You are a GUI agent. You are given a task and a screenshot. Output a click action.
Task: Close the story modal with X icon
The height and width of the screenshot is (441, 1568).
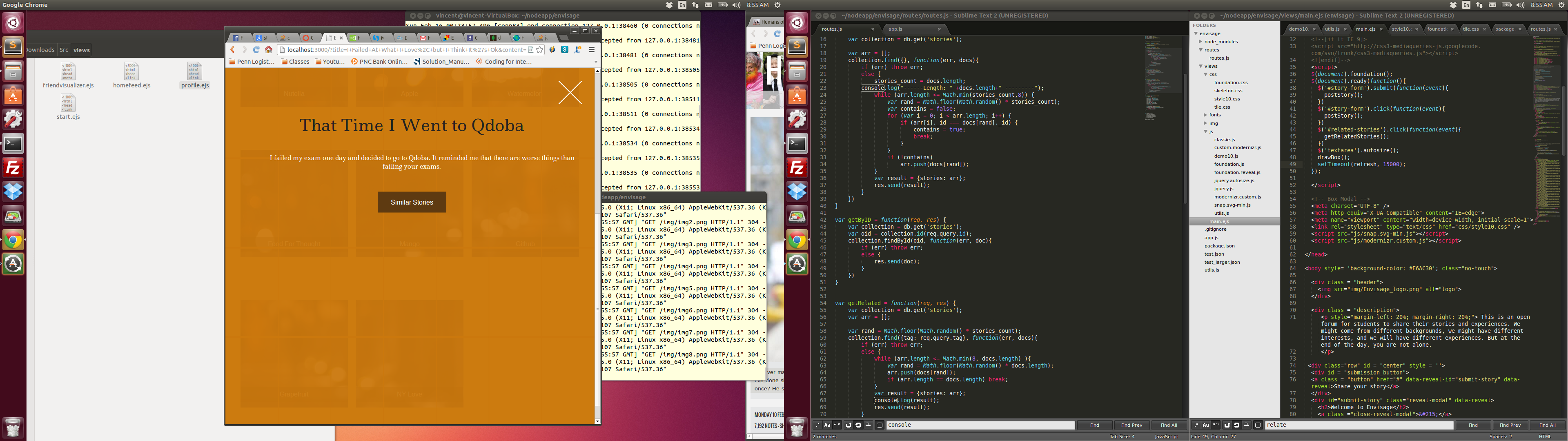pyautogui.click(x=570, y=93)
